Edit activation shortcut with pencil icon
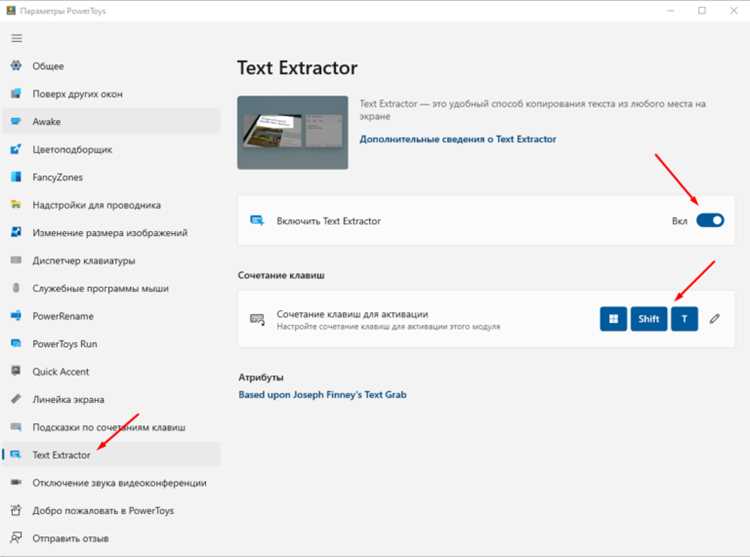Viewport: 750px width, 557px height. tap(715, 319)
